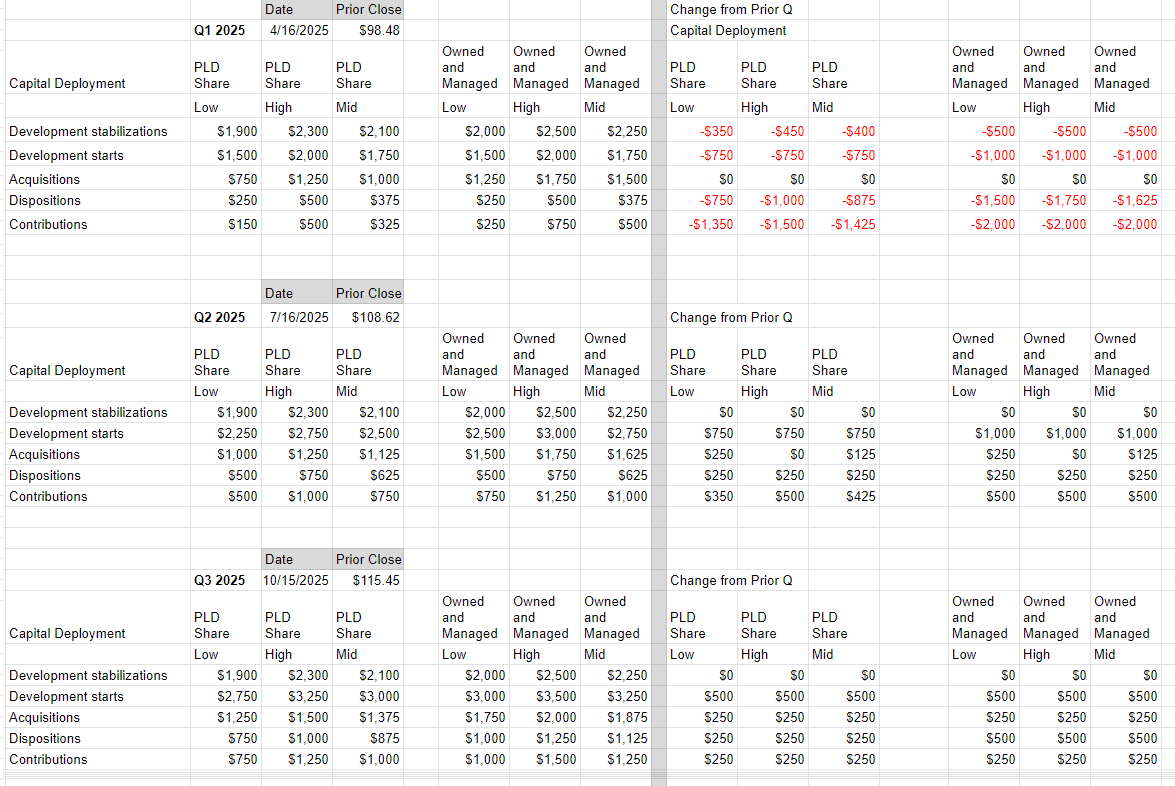
Task: Select the -$875 dispositions mid change cell
Action: pyautogui.click(x=844, y=201)
